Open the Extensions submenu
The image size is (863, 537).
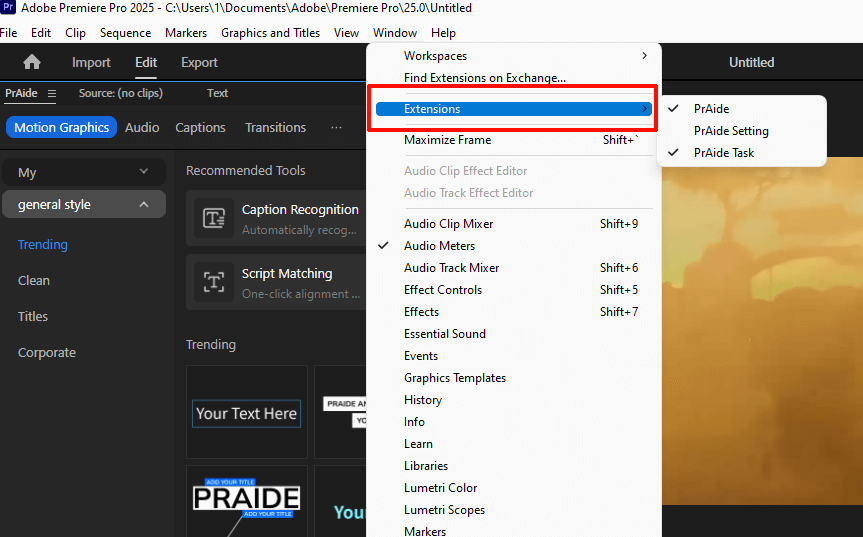[513, 109]
